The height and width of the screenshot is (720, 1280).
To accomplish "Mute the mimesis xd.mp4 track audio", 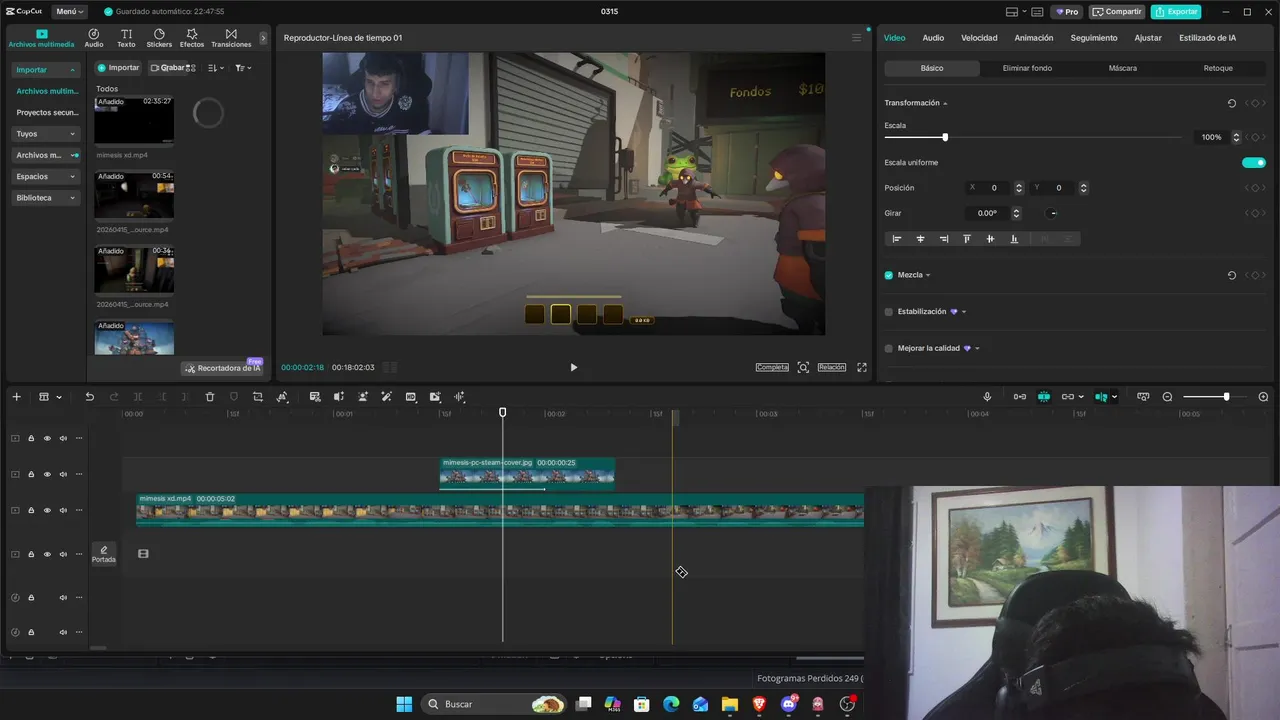I will [63, 510].
